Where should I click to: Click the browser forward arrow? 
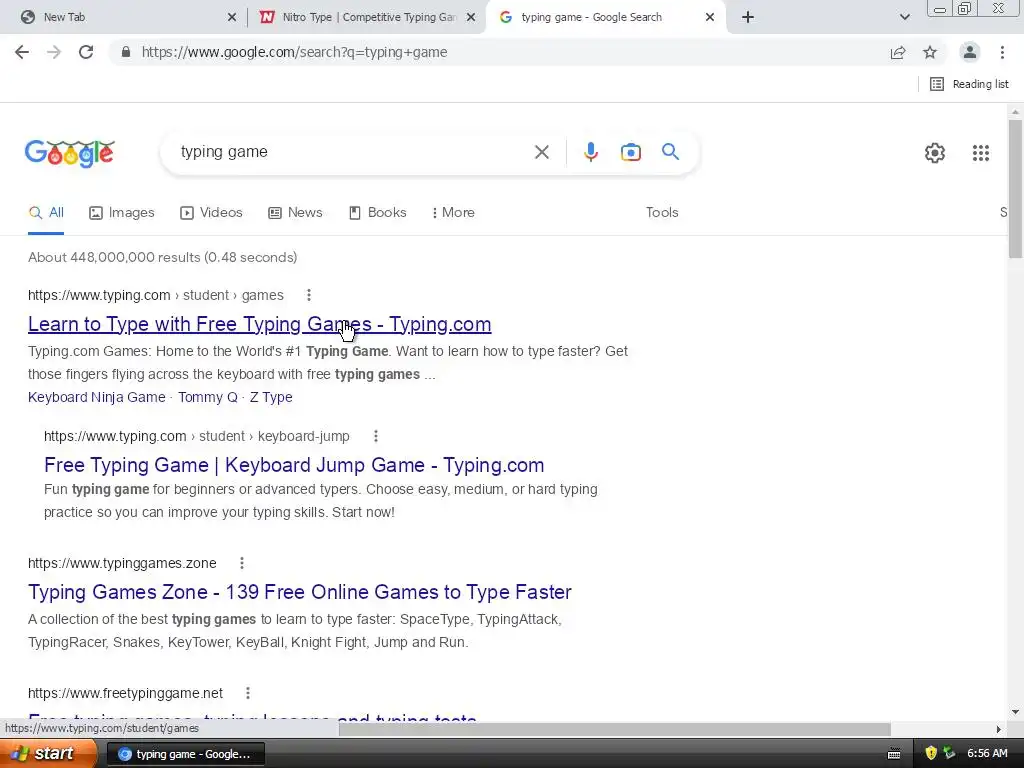tap(54, 52)
